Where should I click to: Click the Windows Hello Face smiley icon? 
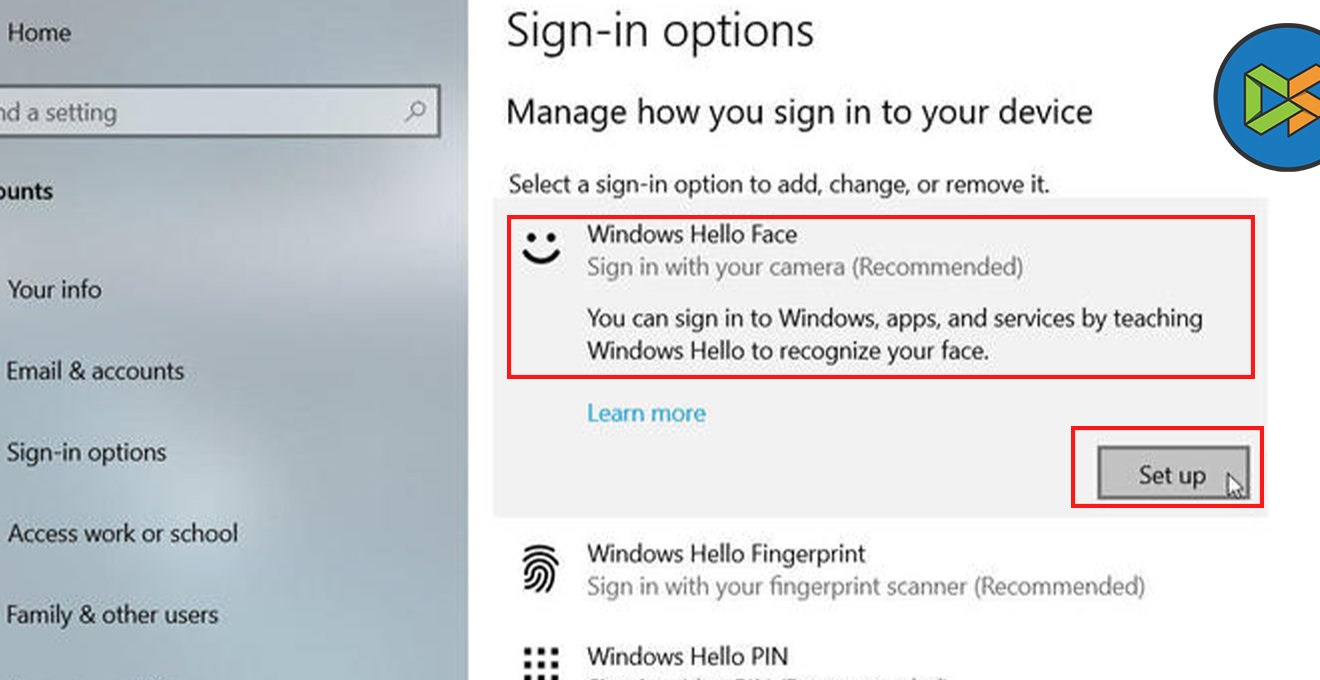click(x=542, y=249)
